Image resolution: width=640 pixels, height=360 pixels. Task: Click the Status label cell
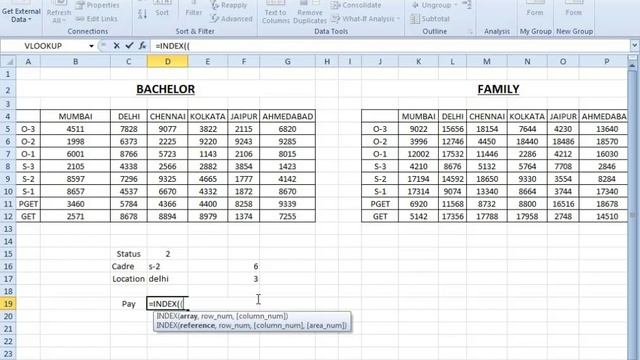click(x=129, y=254)
